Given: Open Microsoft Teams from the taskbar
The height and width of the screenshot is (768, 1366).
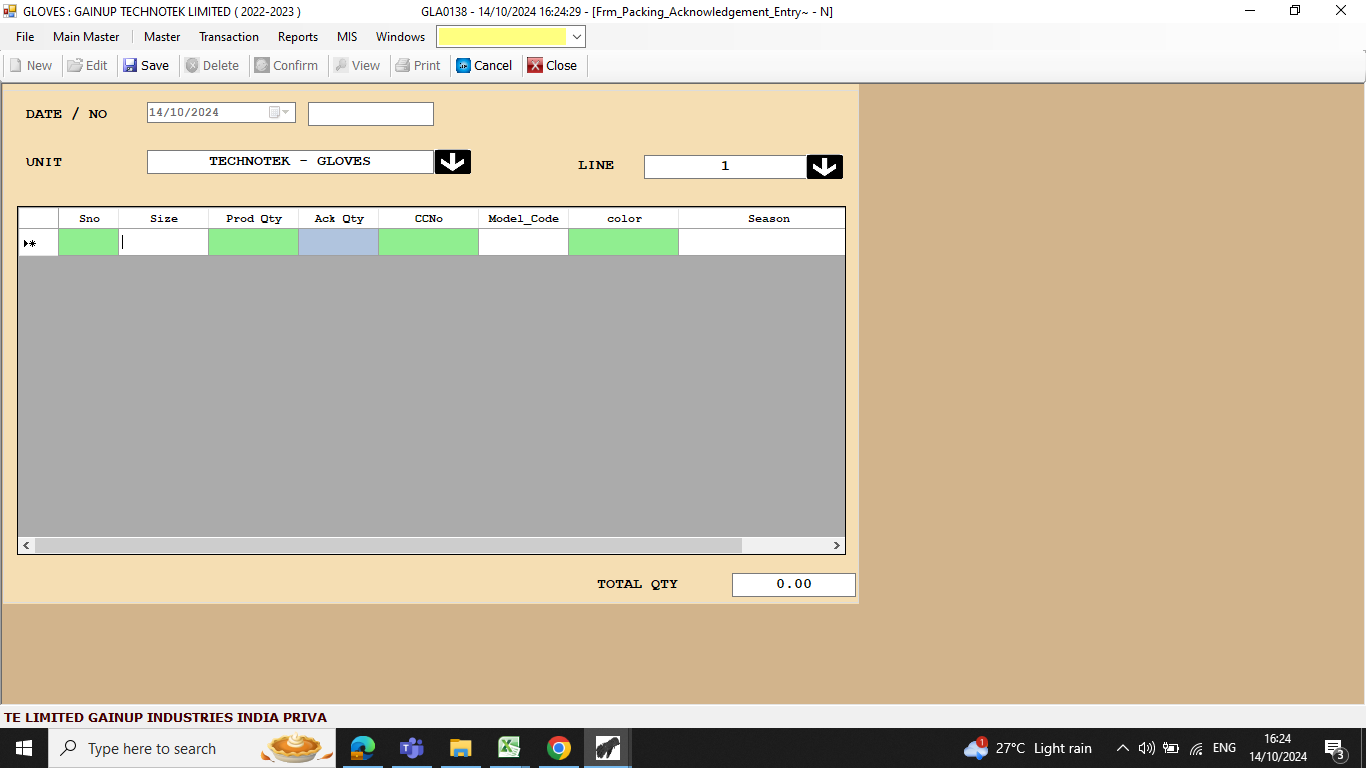Looking at the screenshot, I should pos(411,748).
